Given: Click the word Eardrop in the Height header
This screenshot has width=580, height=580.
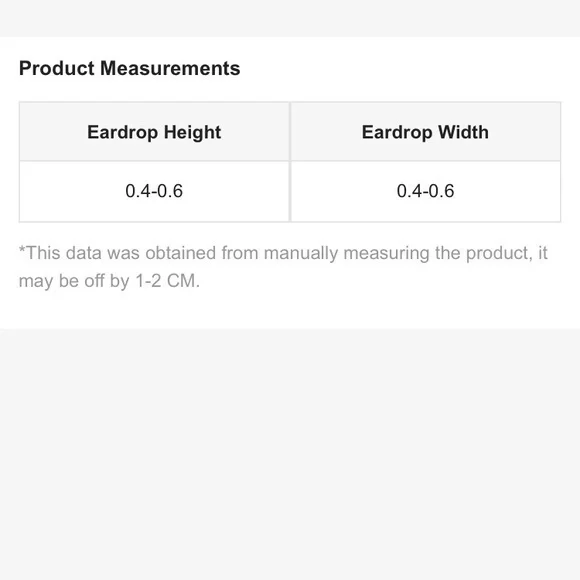Looking at the screenshot, I should (x=122, y=132).
